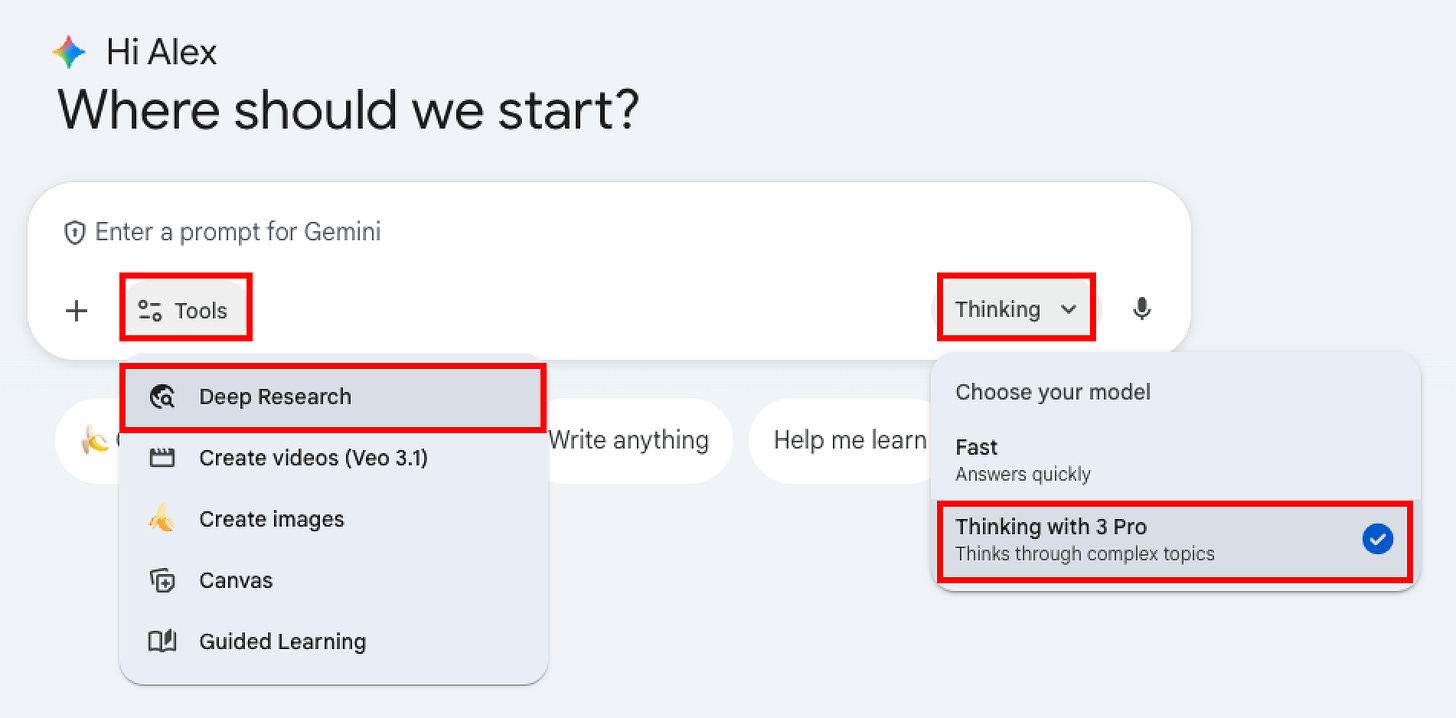
Task: Click the video clapper icon for Veo
Action: 162,458
